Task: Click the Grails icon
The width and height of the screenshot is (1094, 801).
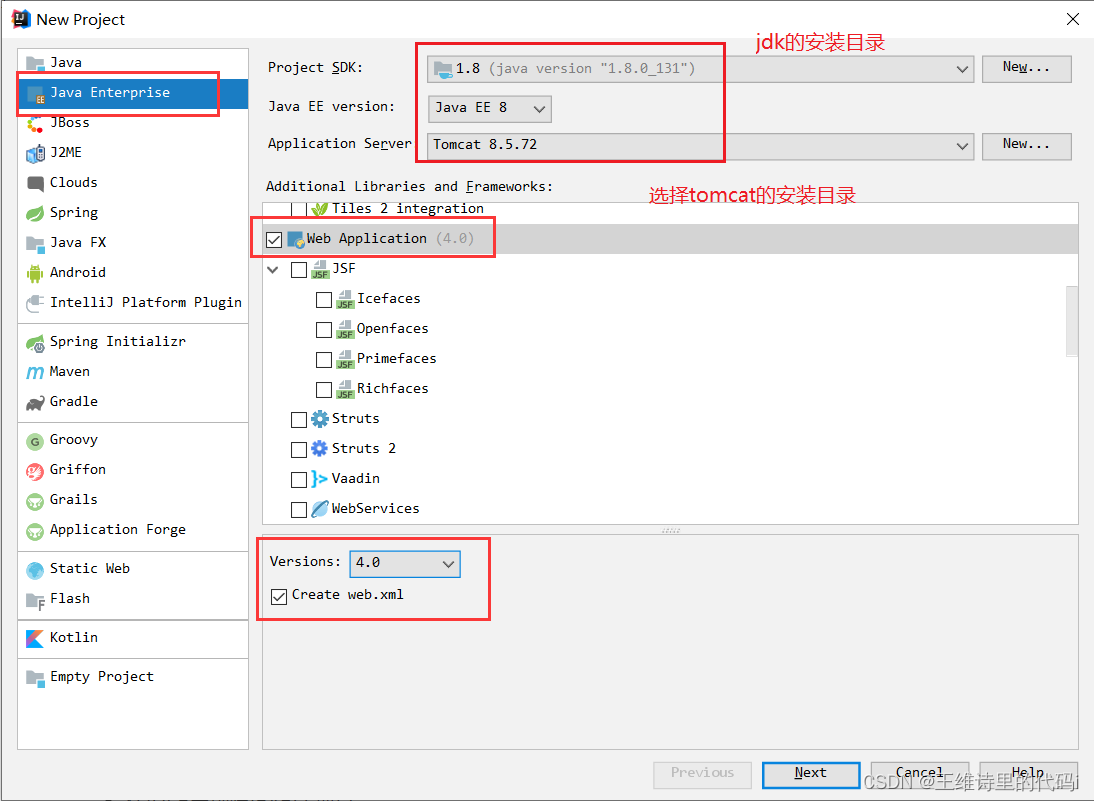Action: tap(35, 500)
